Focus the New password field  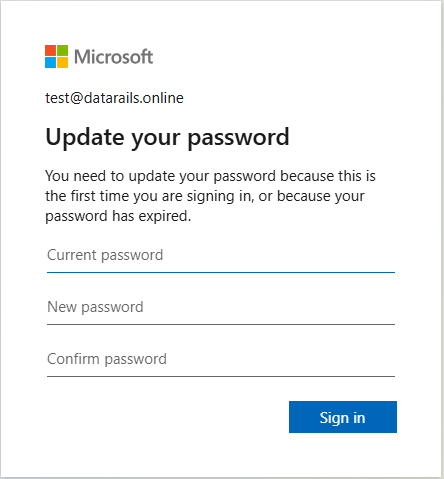click(221, 308)
